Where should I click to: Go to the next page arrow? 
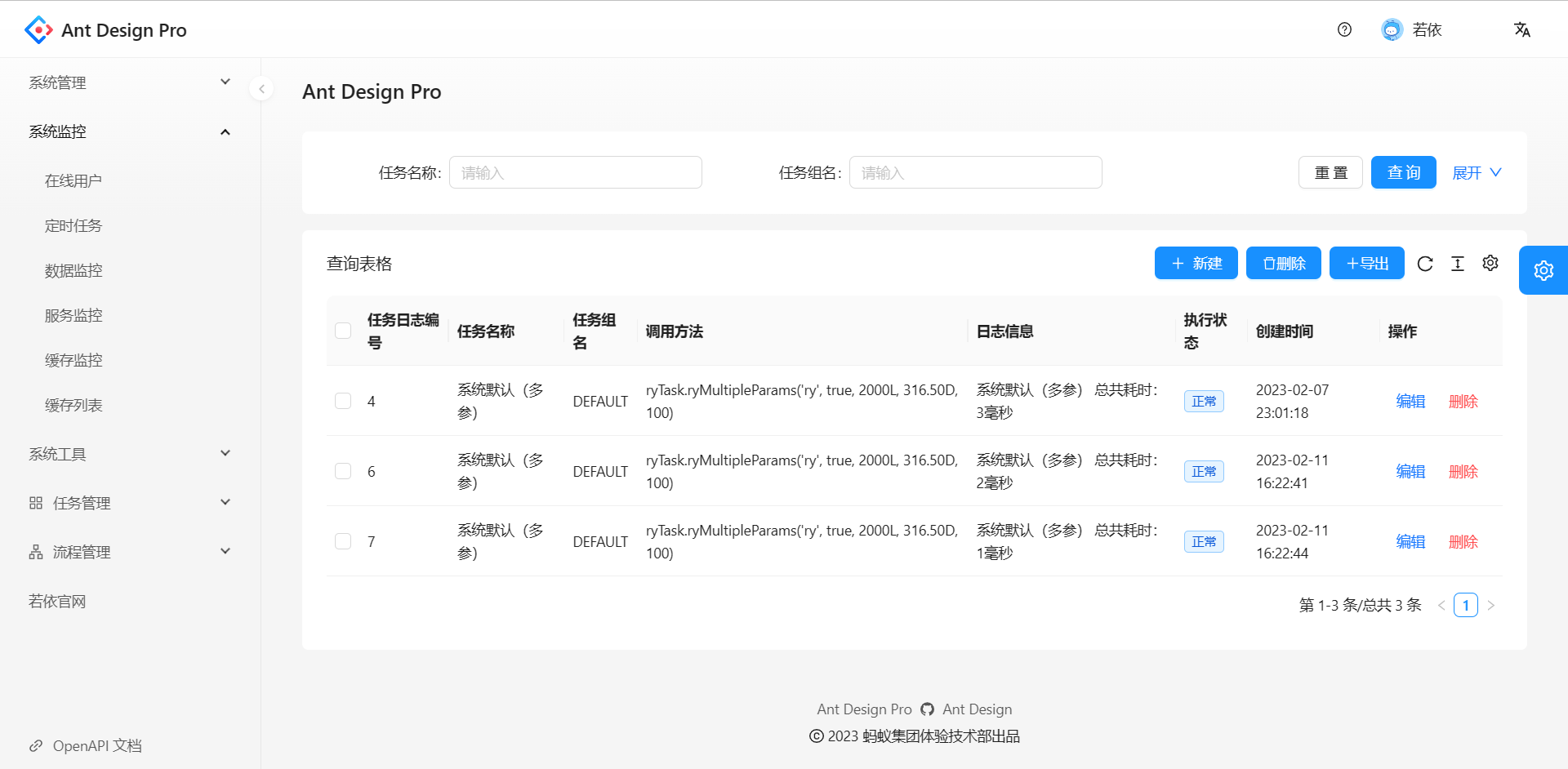pos(1490,605)
